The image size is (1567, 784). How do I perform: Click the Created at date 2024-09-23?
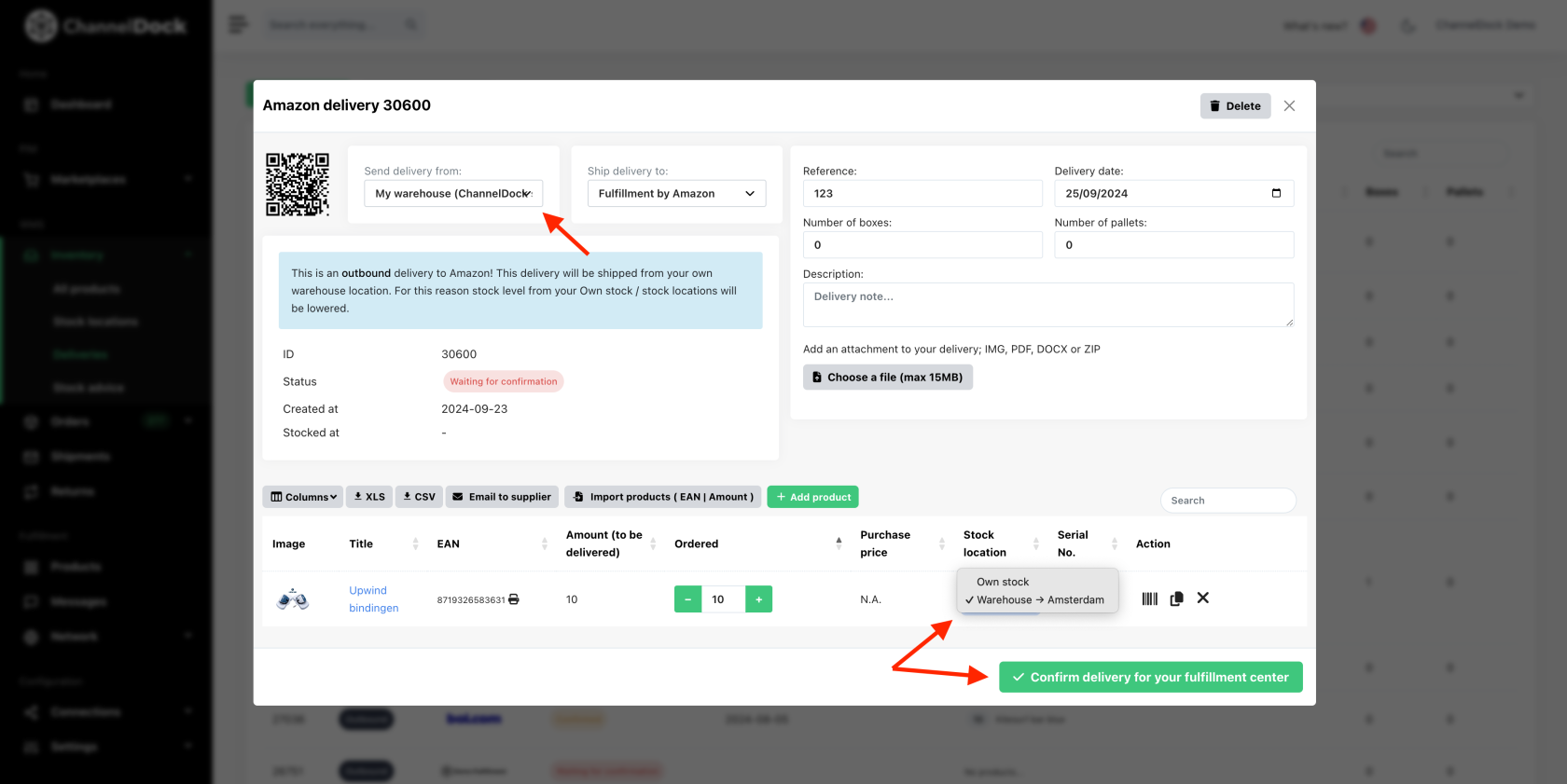(x=475, y=409)
